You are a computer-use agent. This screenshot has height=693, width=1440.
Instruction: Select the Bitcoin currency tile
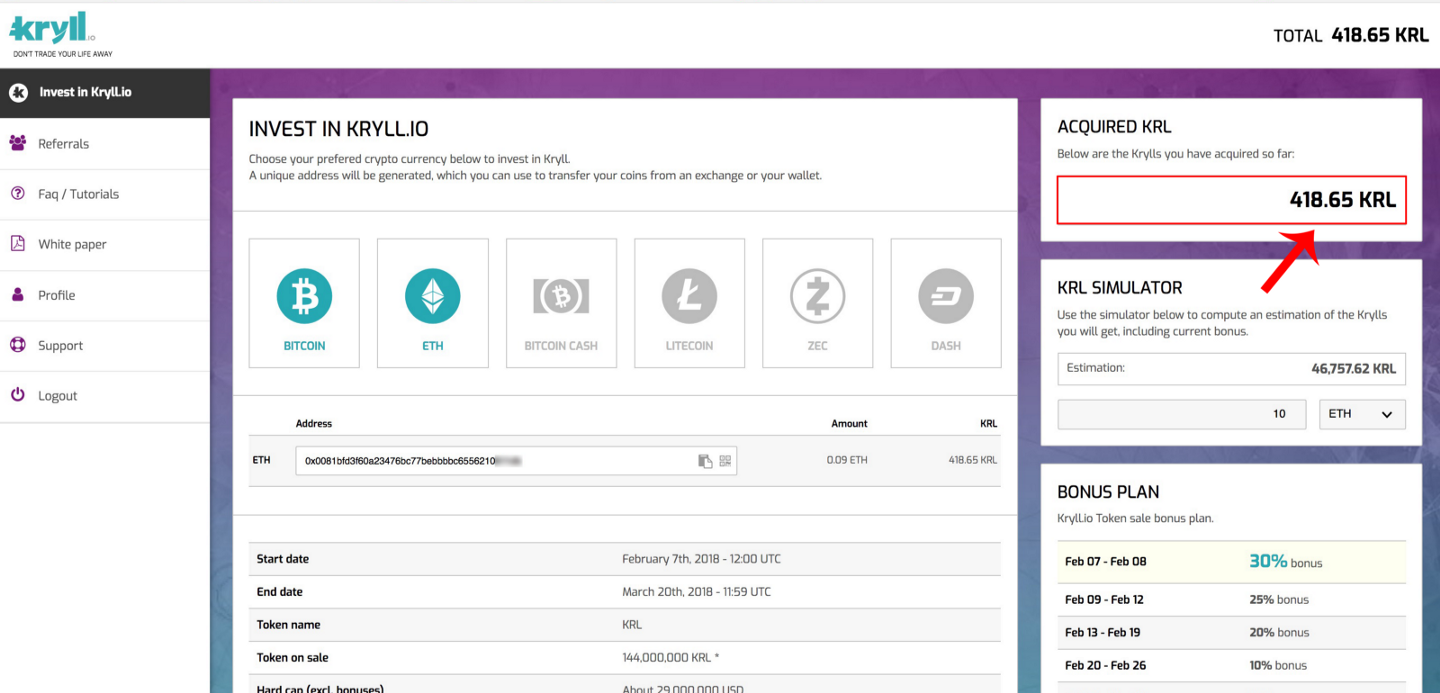point(304,303)
